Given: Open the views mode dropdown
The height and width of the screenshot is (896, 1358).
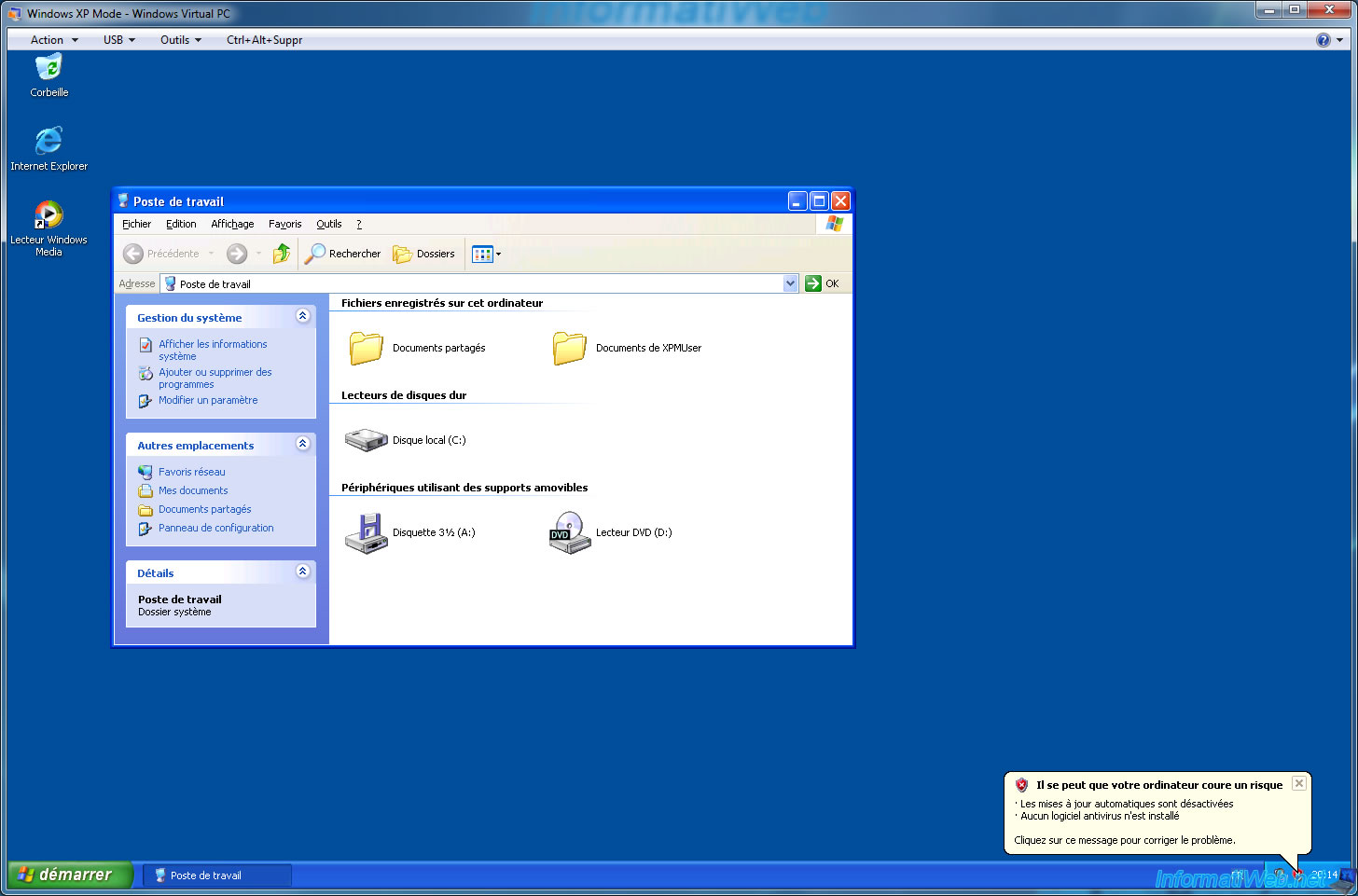Looking at the screenshot, I should click(487, 254).
